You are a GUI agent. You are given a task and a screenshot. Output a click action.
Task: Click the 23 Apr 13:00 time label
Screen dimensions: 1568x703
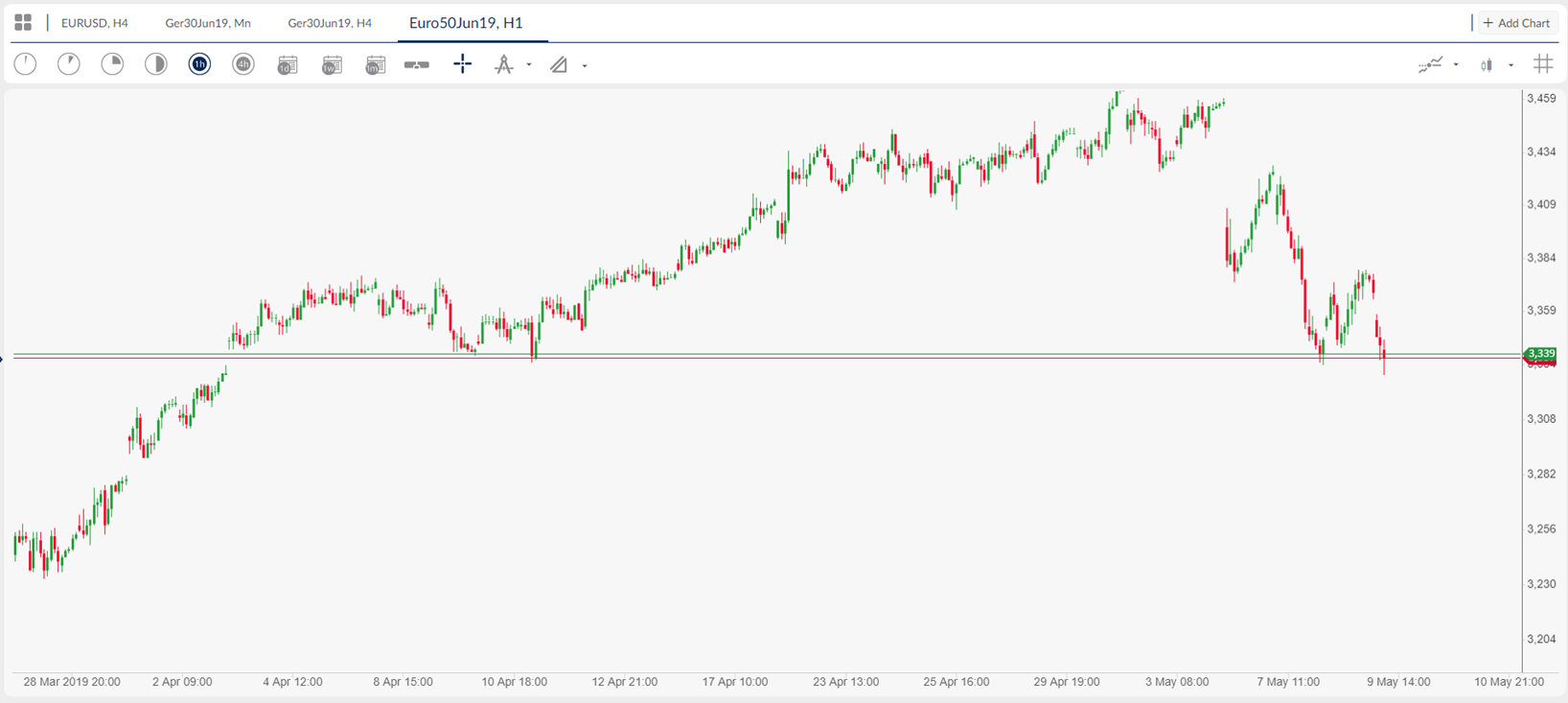click(x=845, y=682)
